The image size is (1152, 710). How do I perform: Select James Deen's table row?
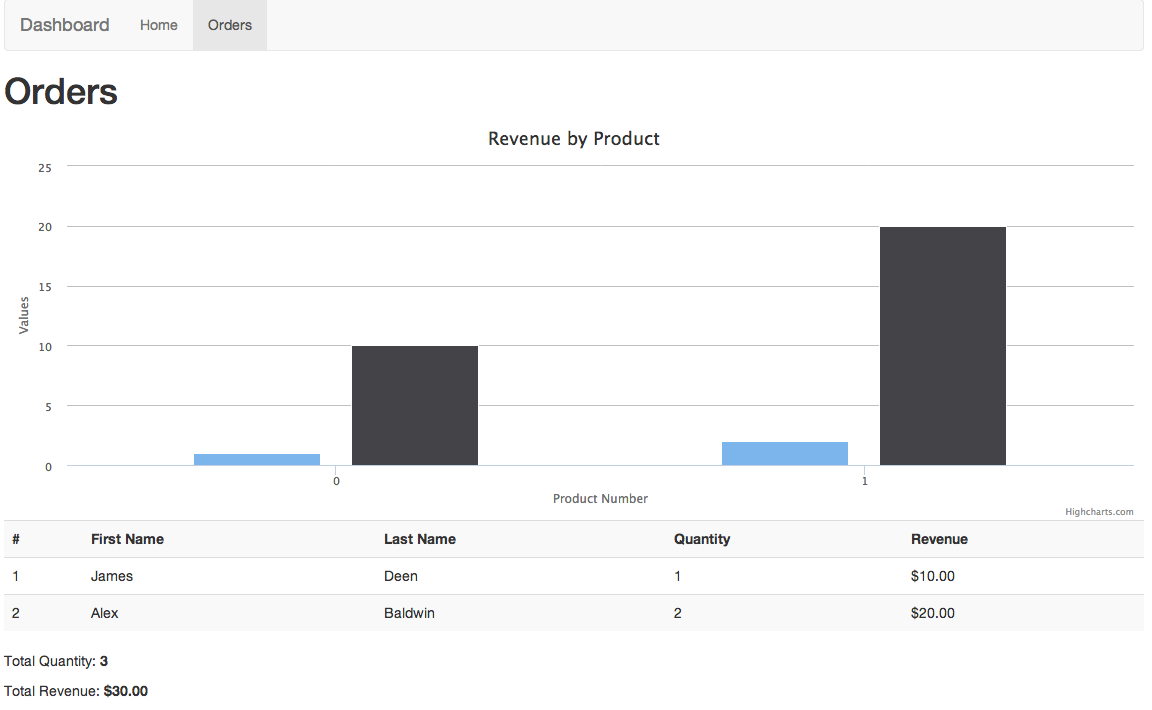[401, 576]
